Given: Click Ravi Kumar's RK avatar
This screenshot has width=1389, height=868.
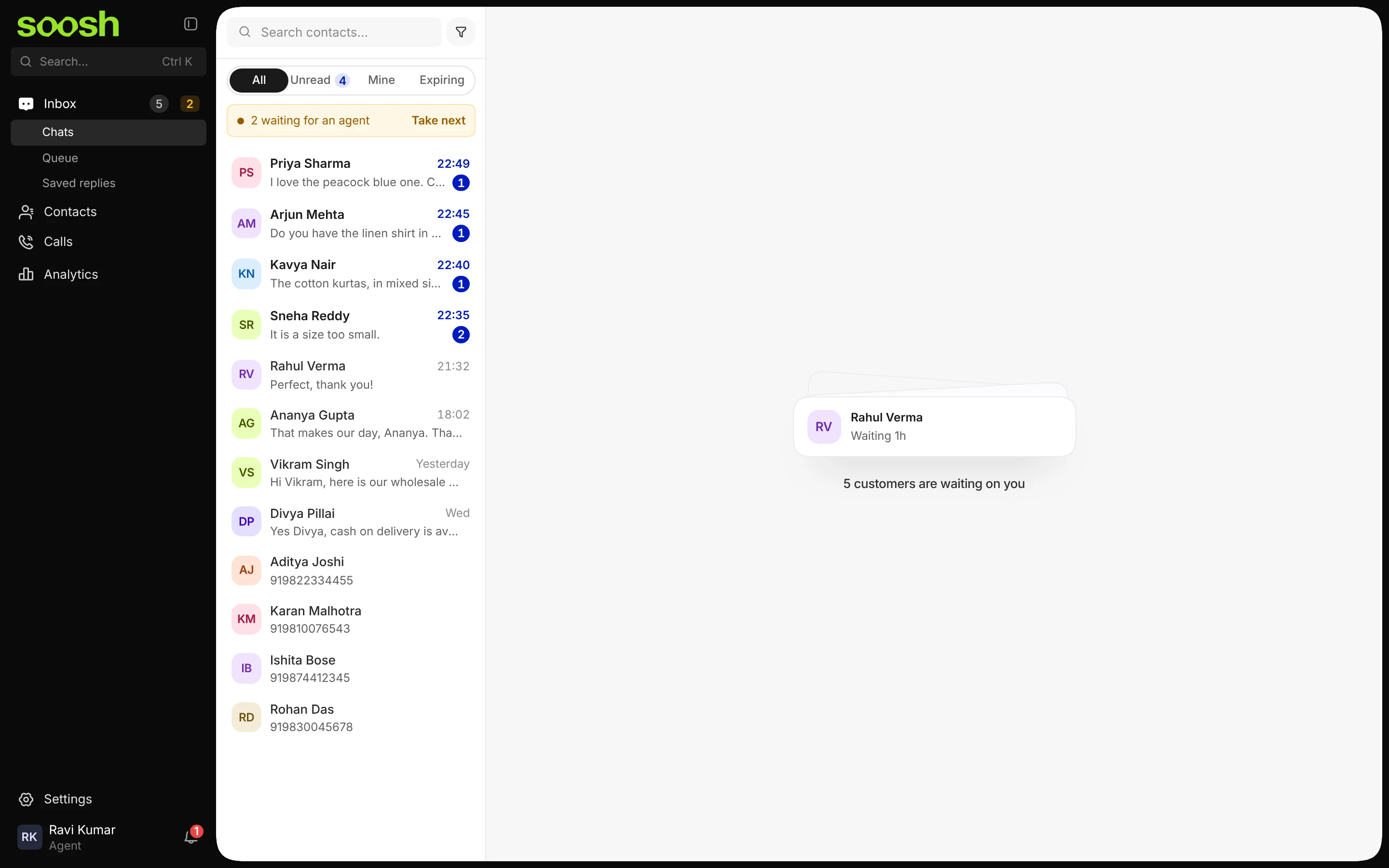Looking at the screenshot, I should [29, 837].
